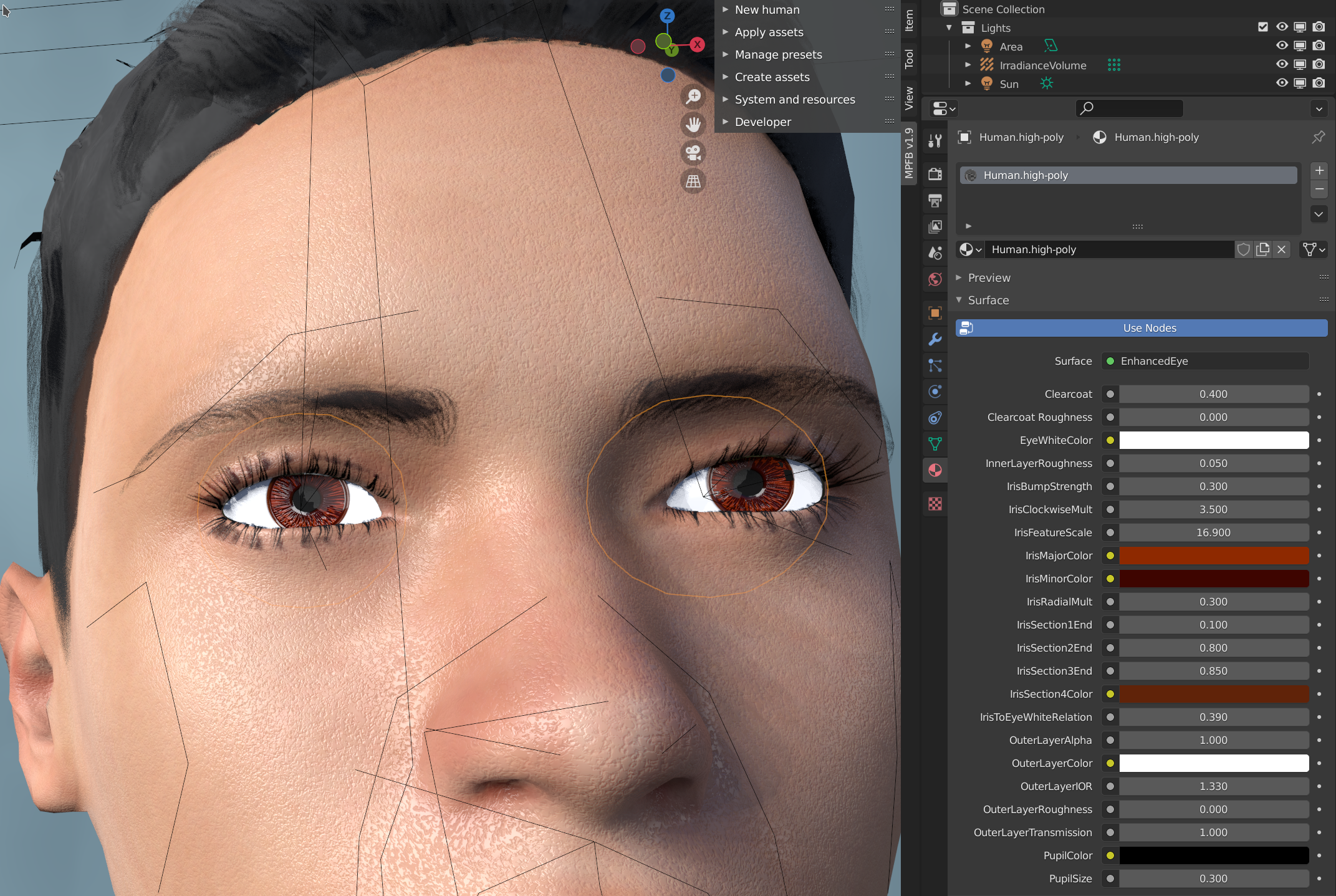Click IrisMajorColor red color swatch
The image size is (1336, 896).
tap(1213, 555)
